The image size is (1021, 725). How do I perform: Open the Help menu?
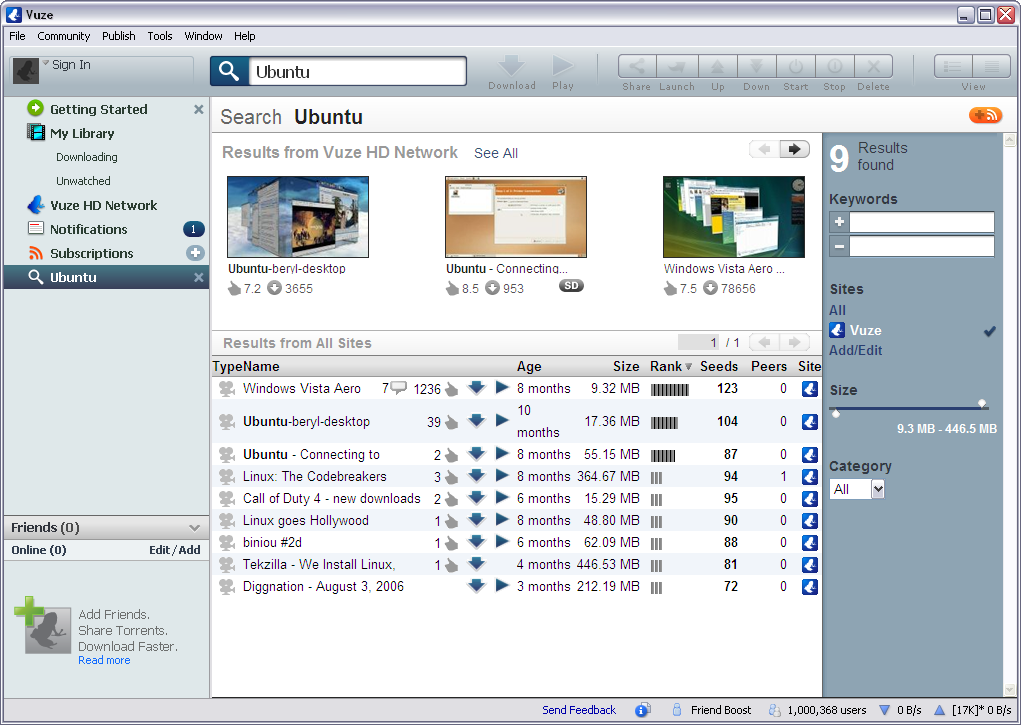[245, 36]
